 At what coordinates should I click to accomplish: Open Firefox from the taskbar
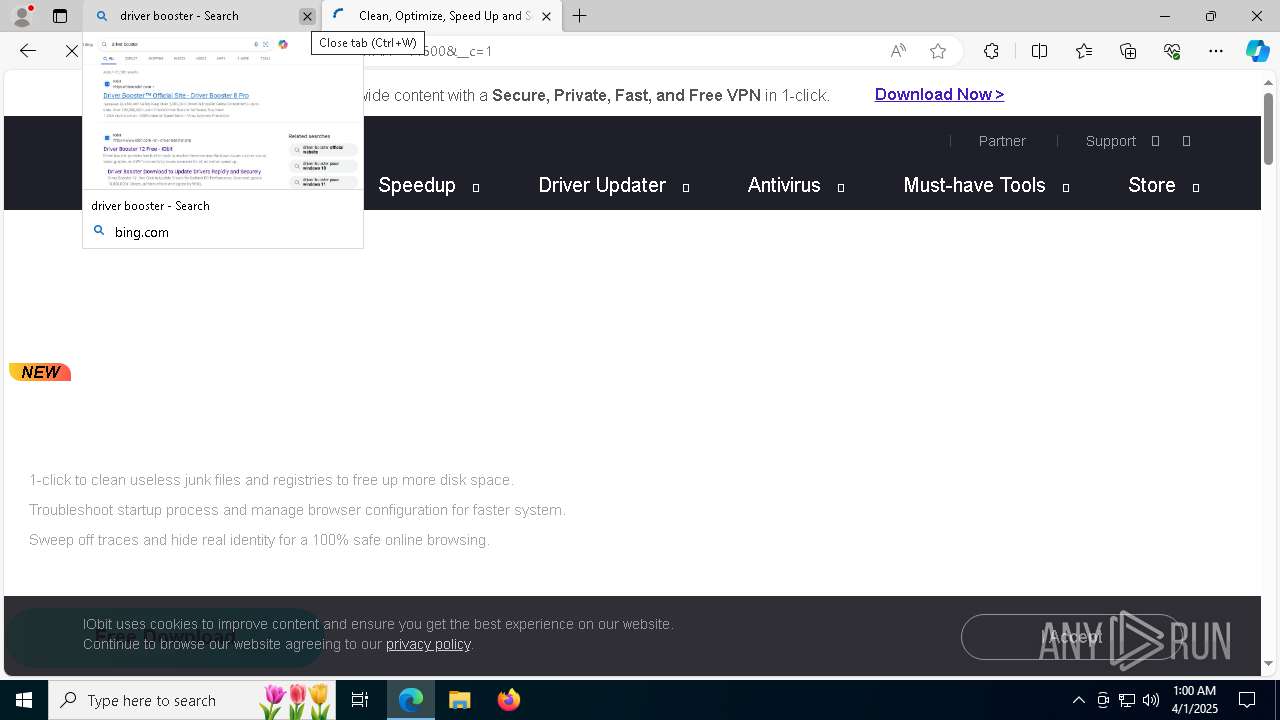pos(508,700)
